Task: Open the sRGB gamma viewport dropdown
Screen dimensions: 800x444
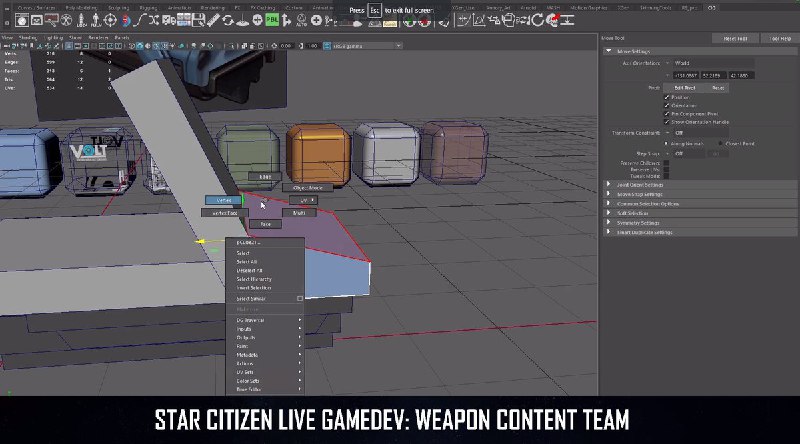Action: [x=366, y=46]
